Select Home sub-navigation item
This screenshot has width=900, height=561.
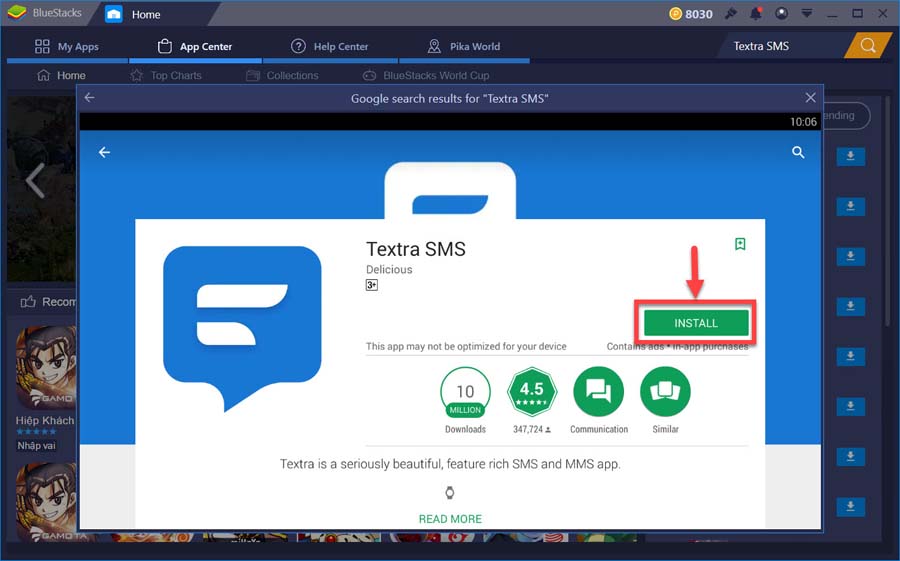tap(61, 75)
